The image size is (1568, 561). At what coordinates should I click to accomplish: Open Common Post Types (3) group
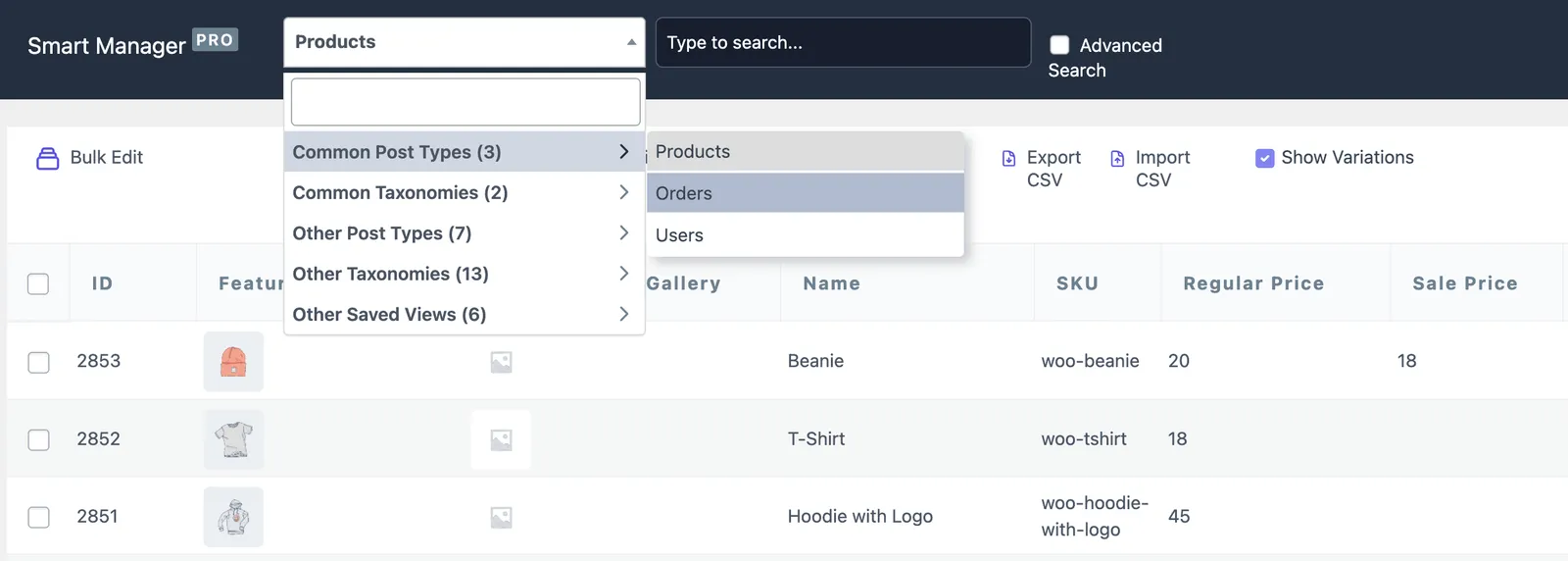point(465,152)
